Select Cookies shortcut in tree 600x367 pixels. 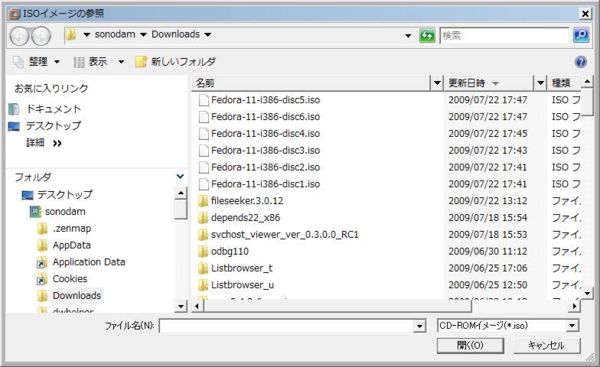click(x=62, y=279)
